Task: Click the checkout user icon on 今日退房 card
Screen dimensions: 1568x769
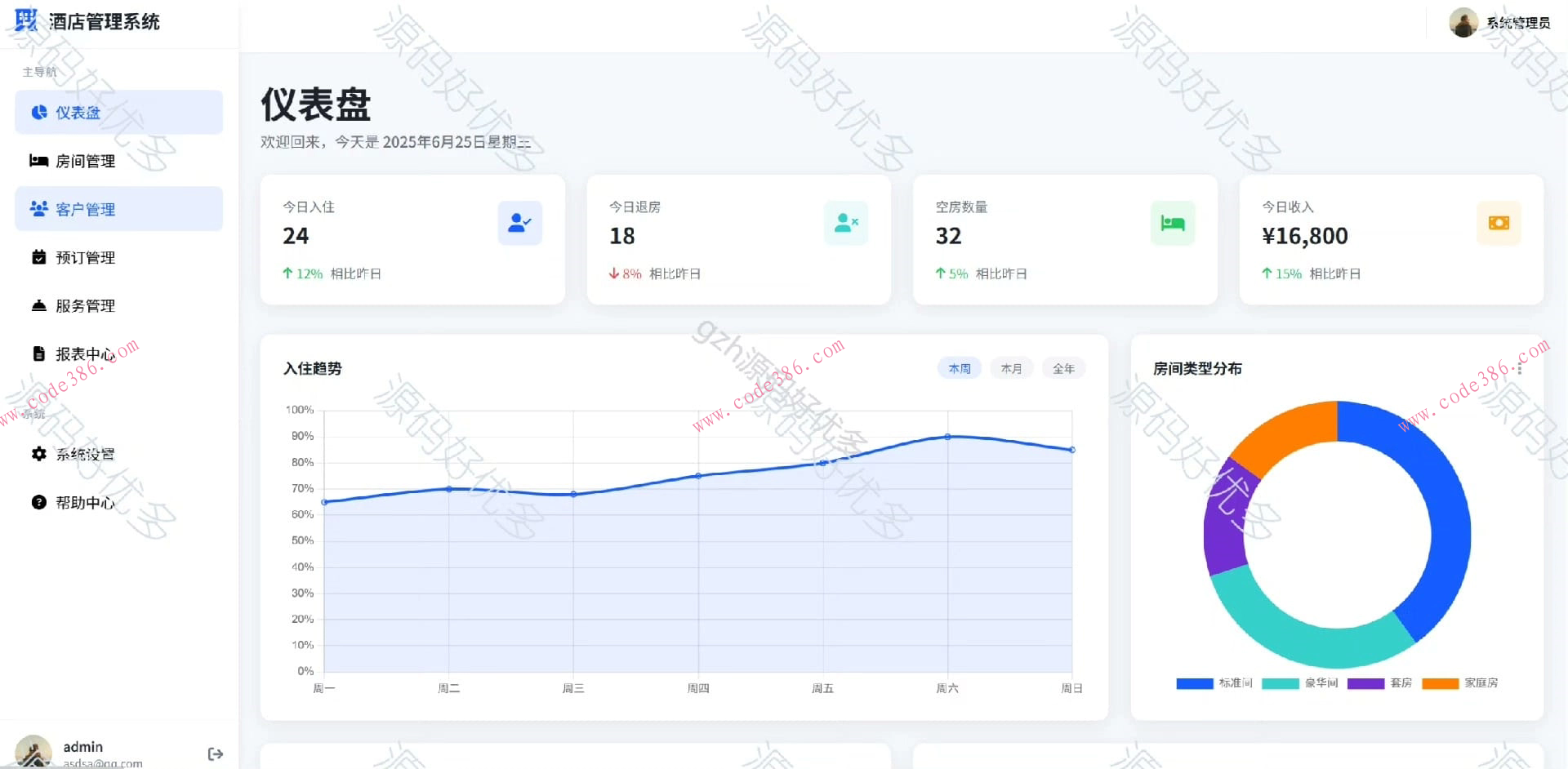Action: [846, 223]
